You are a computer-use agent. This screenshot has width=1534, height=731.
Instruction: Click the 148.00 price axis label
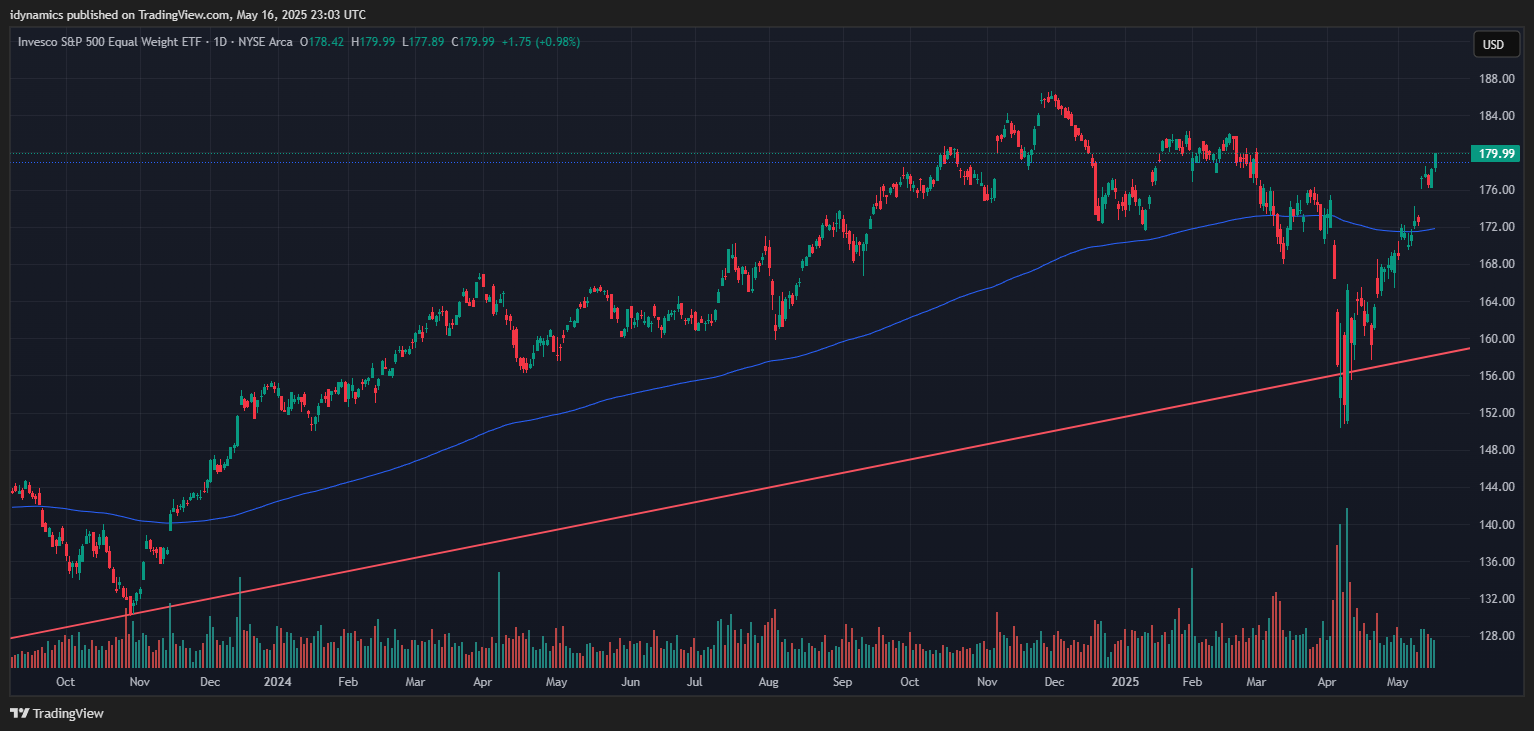1496,450
